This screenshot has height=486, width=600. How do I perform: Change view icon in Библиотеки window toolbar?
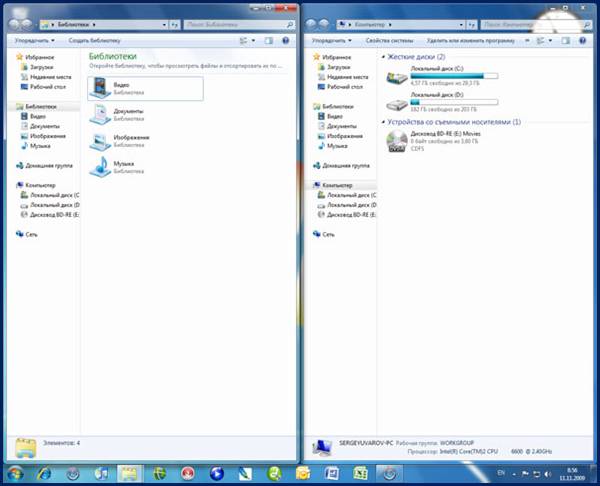point(243,40)
